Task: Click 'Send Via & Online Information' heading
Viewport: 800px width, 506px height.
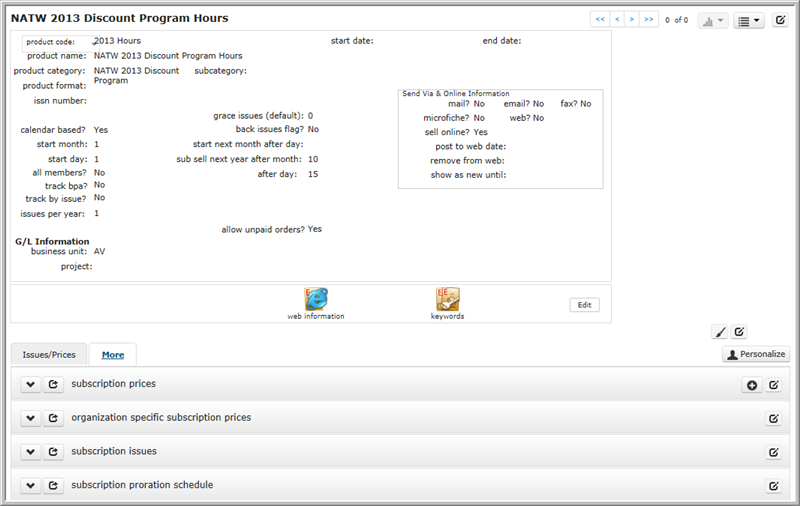Action: [456, 93]
